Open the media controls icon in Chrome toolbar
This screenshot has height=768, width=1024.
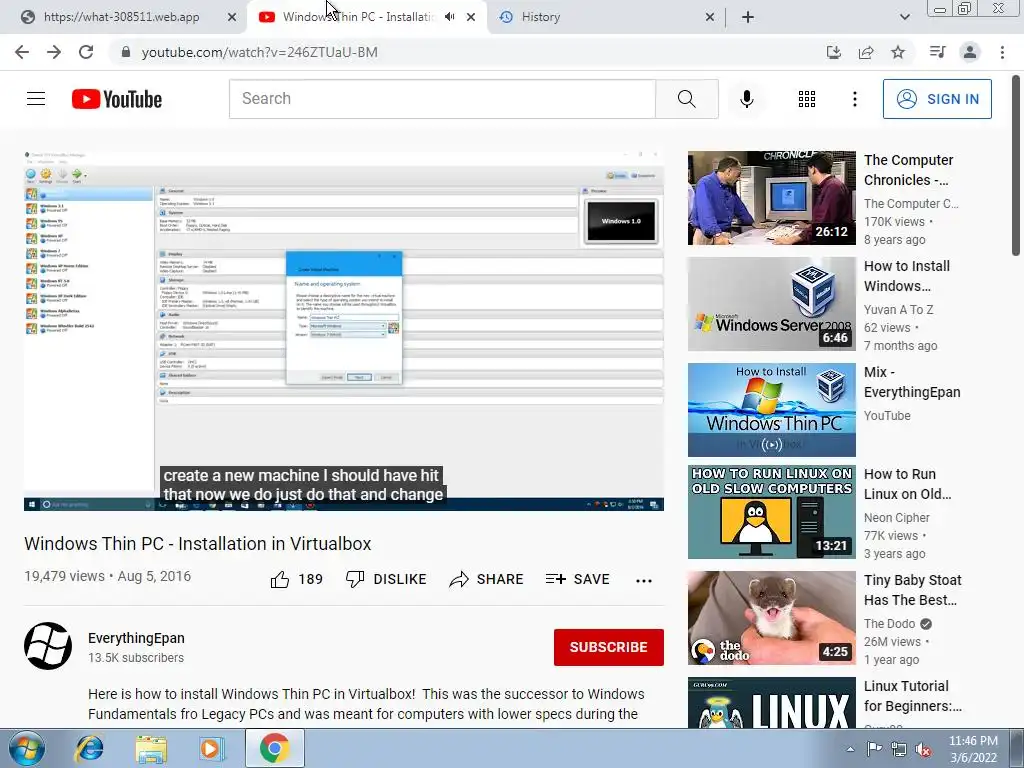[x=937, y=52]
